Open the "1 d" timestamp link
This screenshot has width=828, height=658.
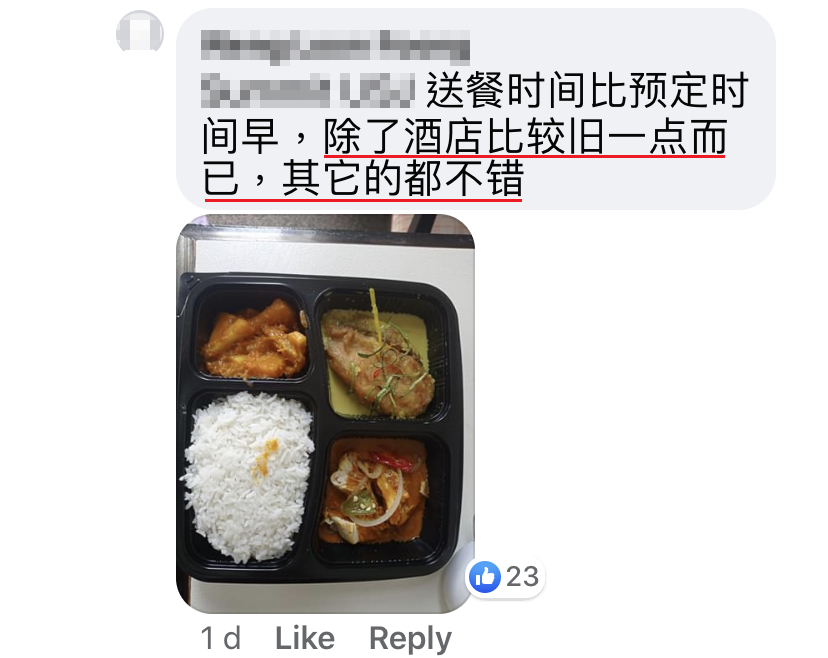221,638
